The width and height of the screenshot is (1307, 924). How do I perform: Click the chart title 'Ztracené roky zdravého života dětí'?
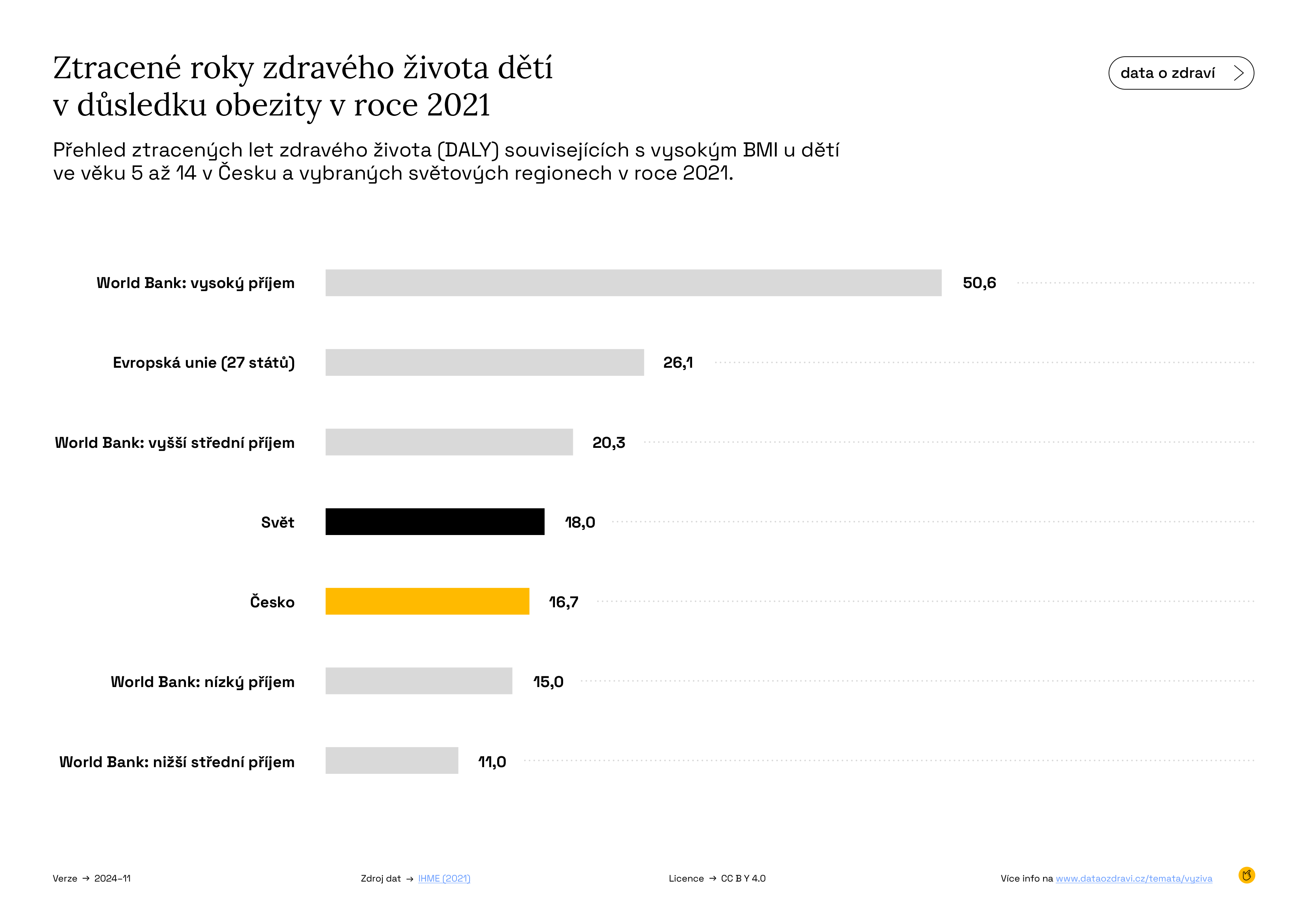click(303, 68)
